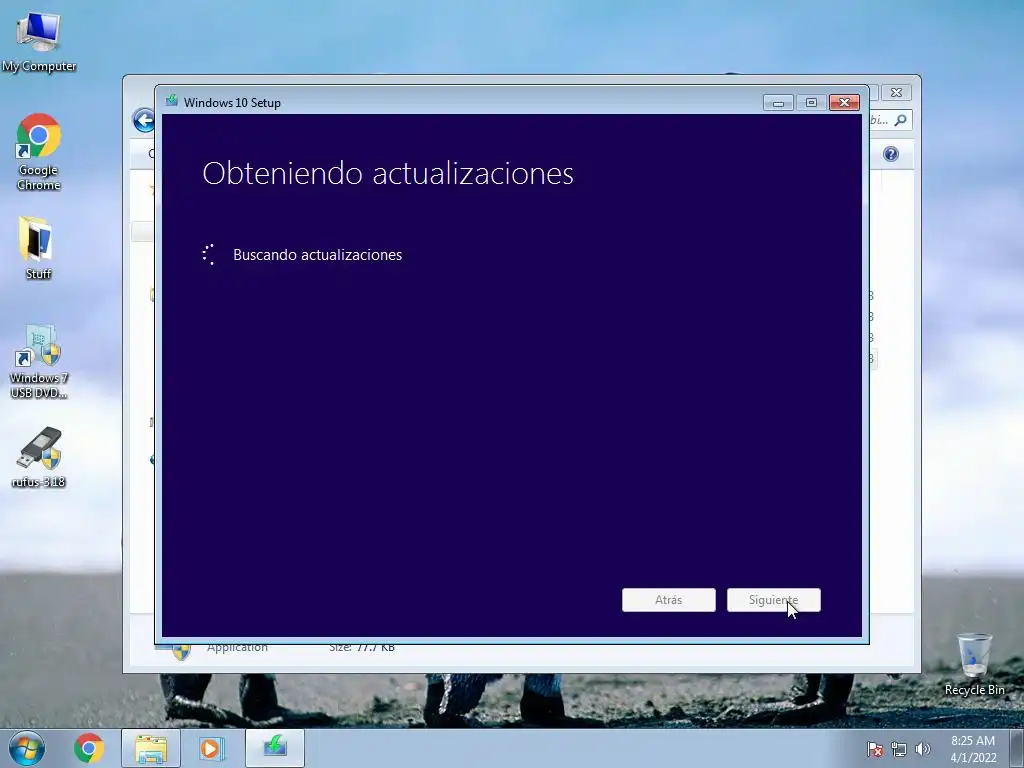Switch to File Explorer taskbar button
Viewport: 1024px width, 768px height.
151,748
